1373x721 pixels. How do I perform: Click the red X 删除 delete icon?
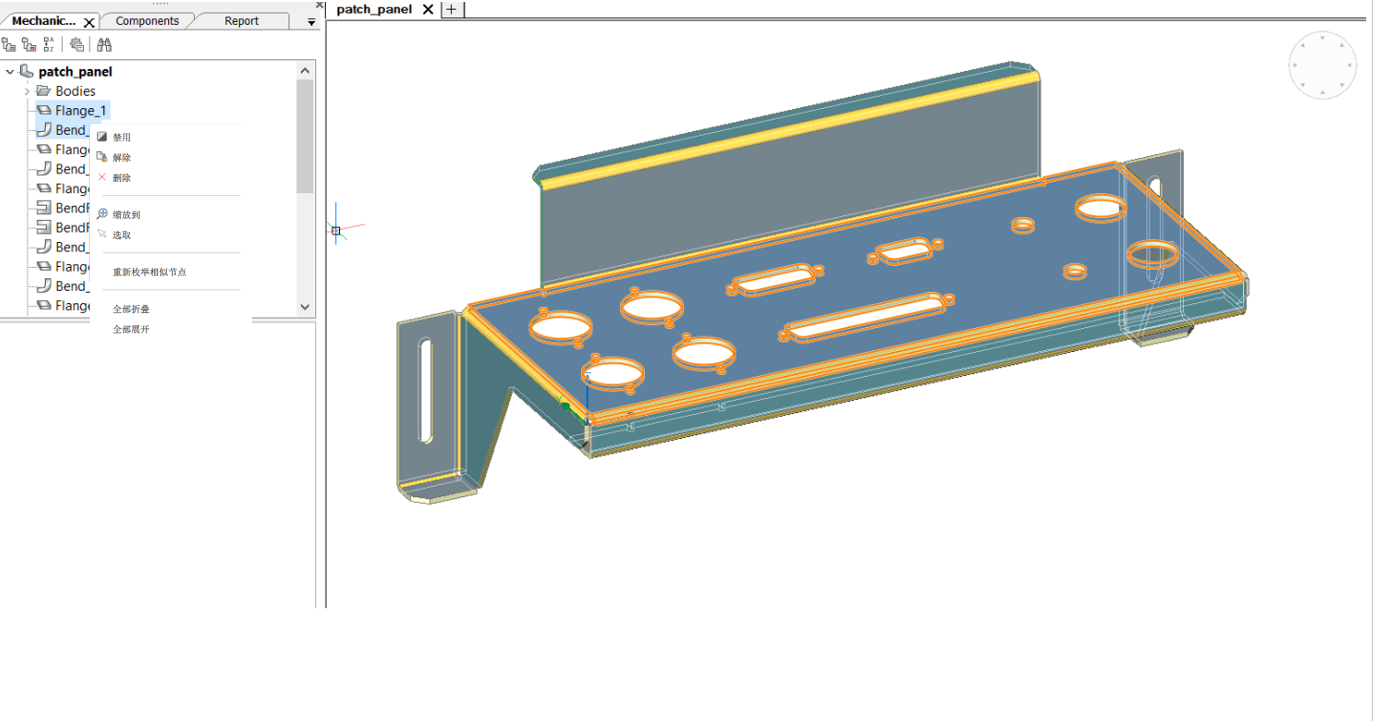click(102, 177)
